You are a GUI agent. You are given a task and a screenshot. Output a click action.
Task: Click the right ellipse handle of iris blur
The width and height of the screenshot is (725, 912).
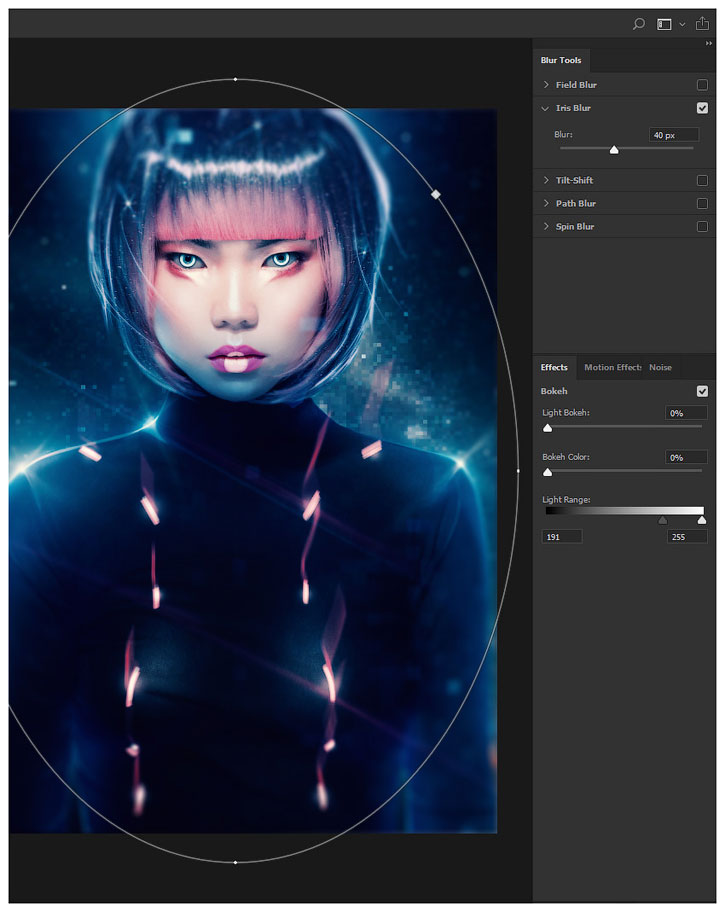(x=518, y=470)
